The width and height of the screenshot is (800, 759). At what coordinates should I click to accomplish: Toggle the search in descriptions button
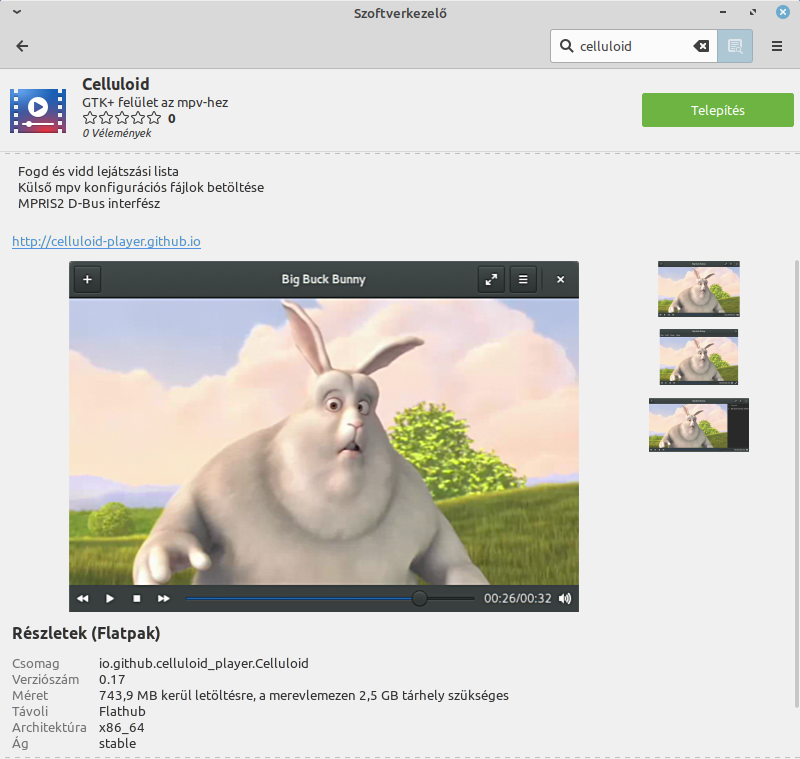(735, 46)
